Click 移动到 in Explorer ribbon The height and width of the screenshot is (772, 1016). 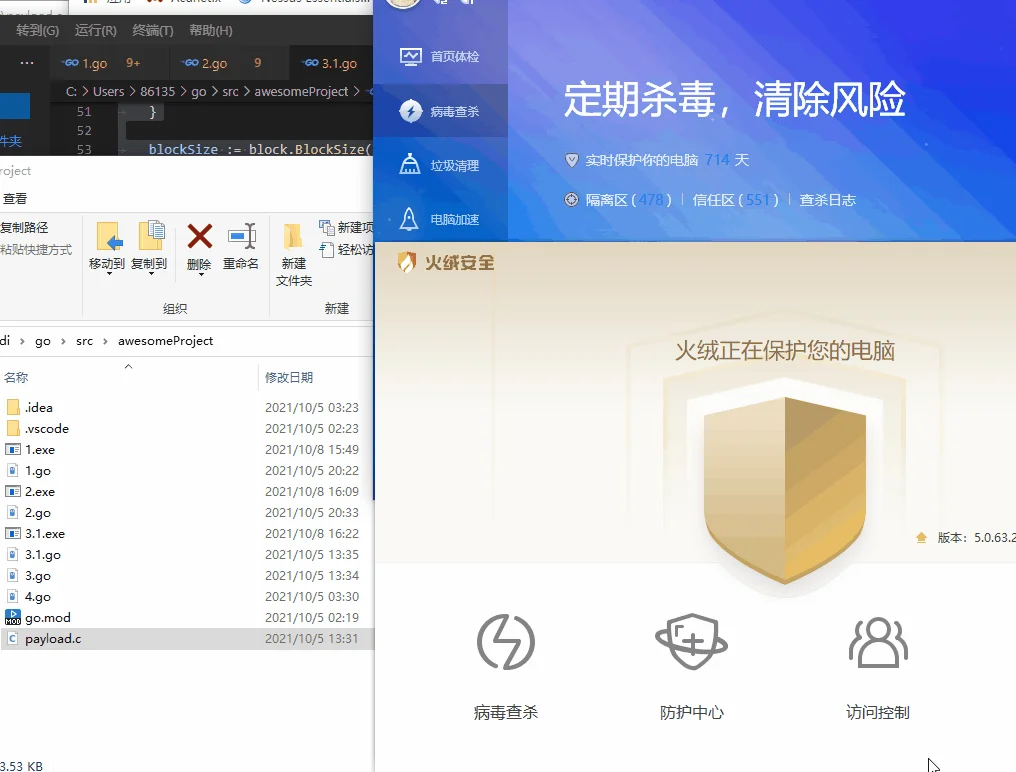coord(107,246)
